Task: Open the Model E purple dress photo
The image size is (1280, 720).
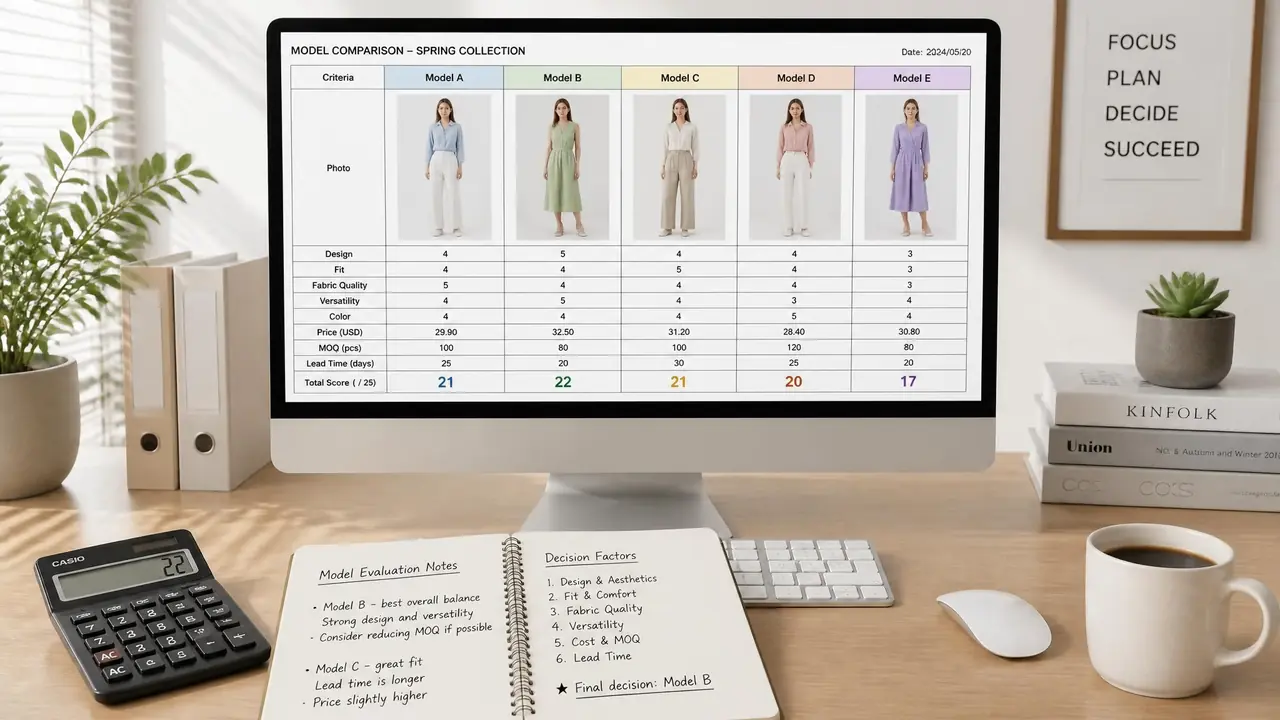Action: pyautogui.click(x=911, y=167)
